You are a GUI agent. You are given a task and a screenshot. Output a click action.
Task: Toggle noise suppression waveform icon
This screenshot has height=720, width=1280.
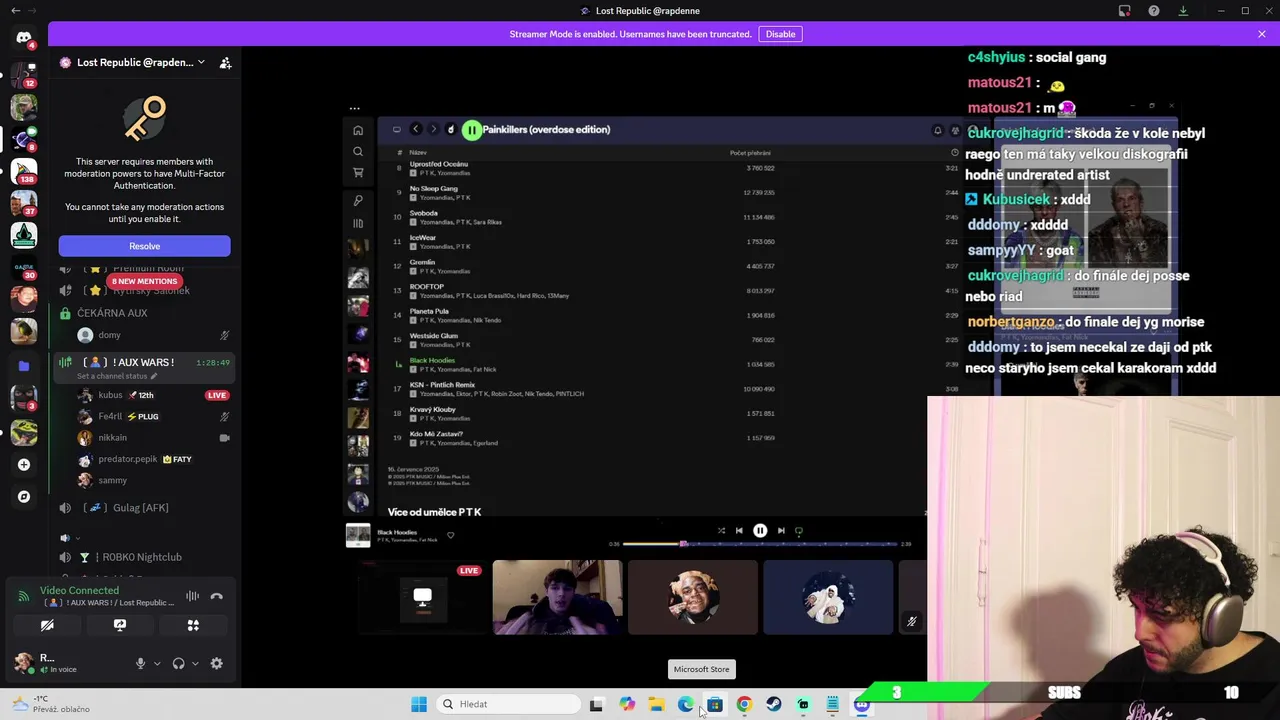(192, 597)
